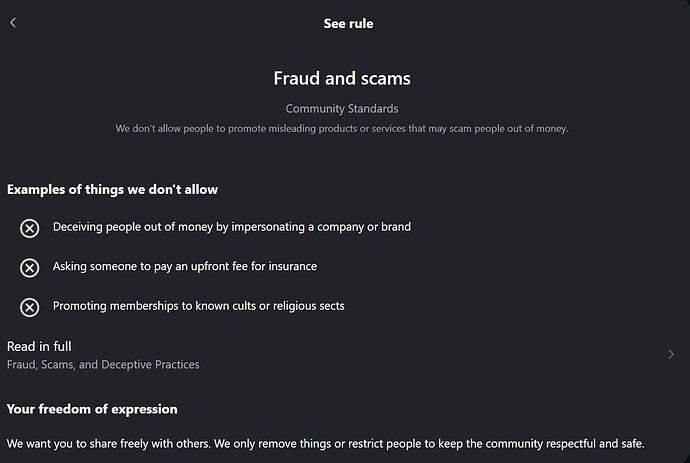Open full policy via the right chevron
The width and height of the screenshot is (690, 463).
coord(670,354)
